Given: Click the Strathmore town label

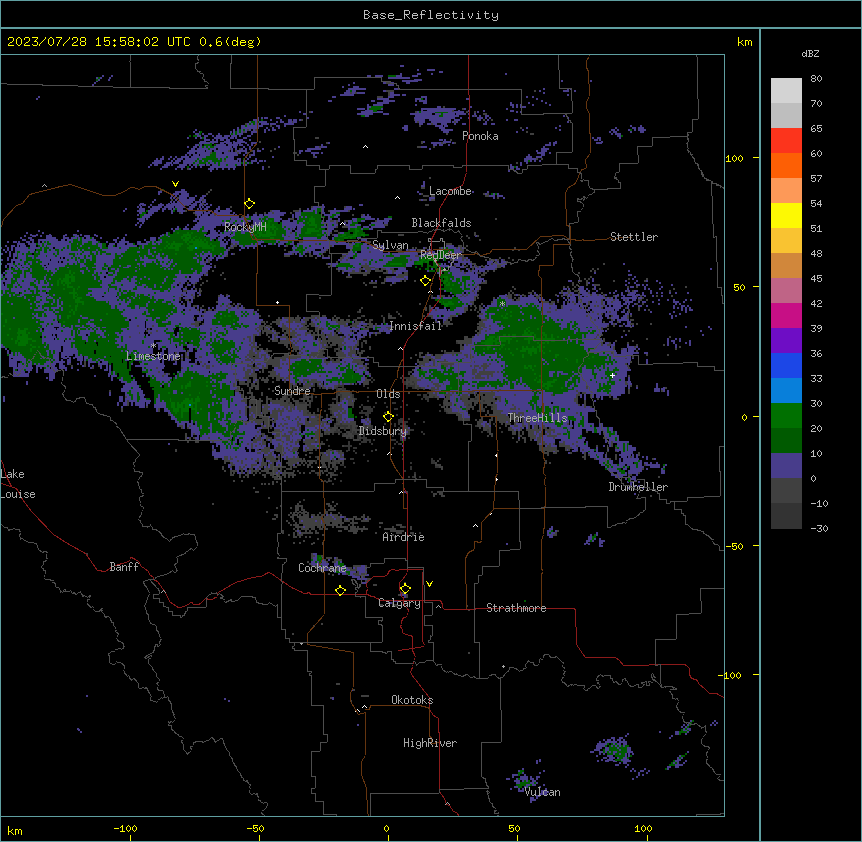Looking at the screenshot, I should tap(516, 608).
